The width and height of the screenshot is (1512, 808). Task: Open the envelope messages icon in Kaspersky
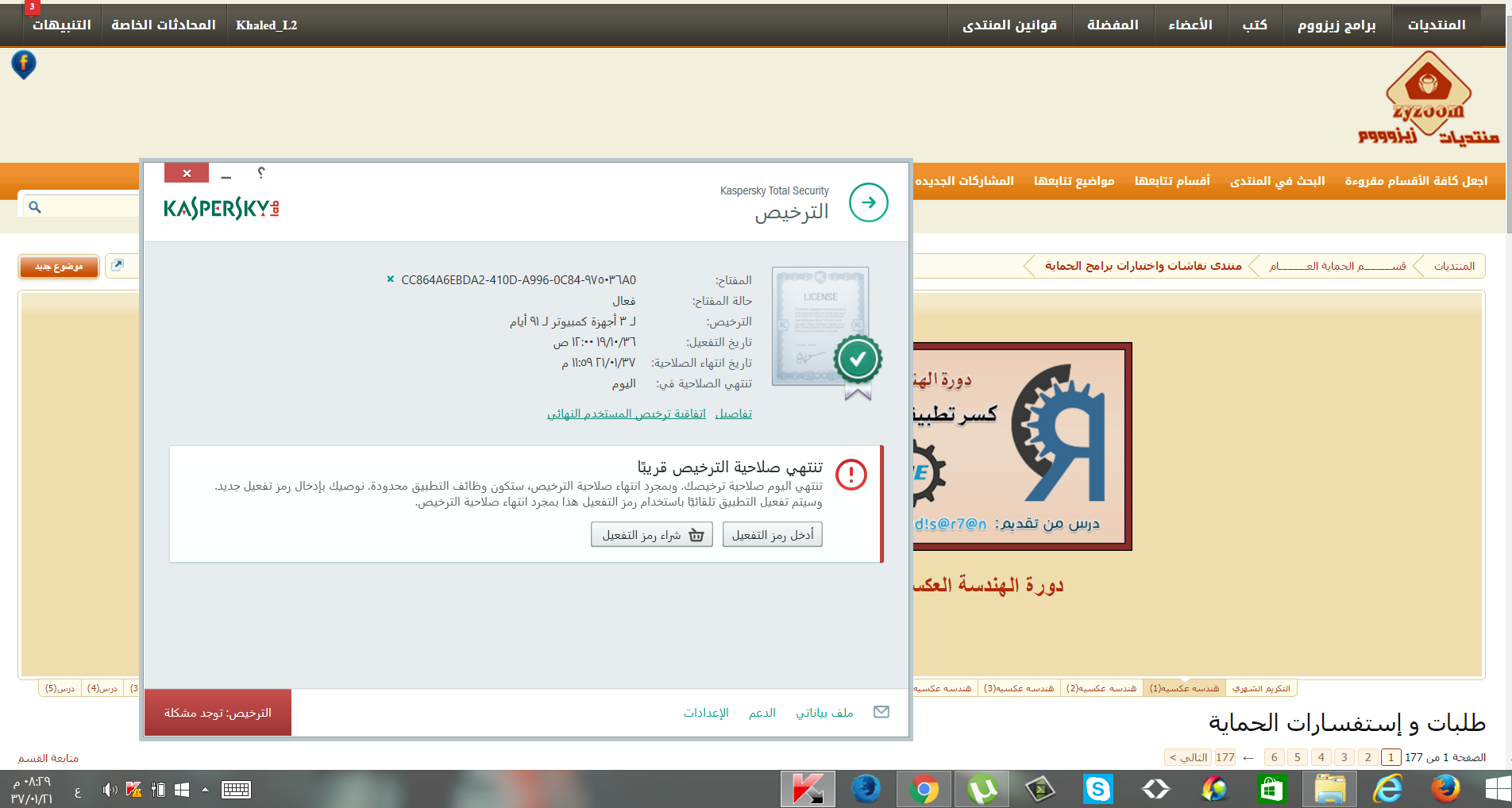881,712
